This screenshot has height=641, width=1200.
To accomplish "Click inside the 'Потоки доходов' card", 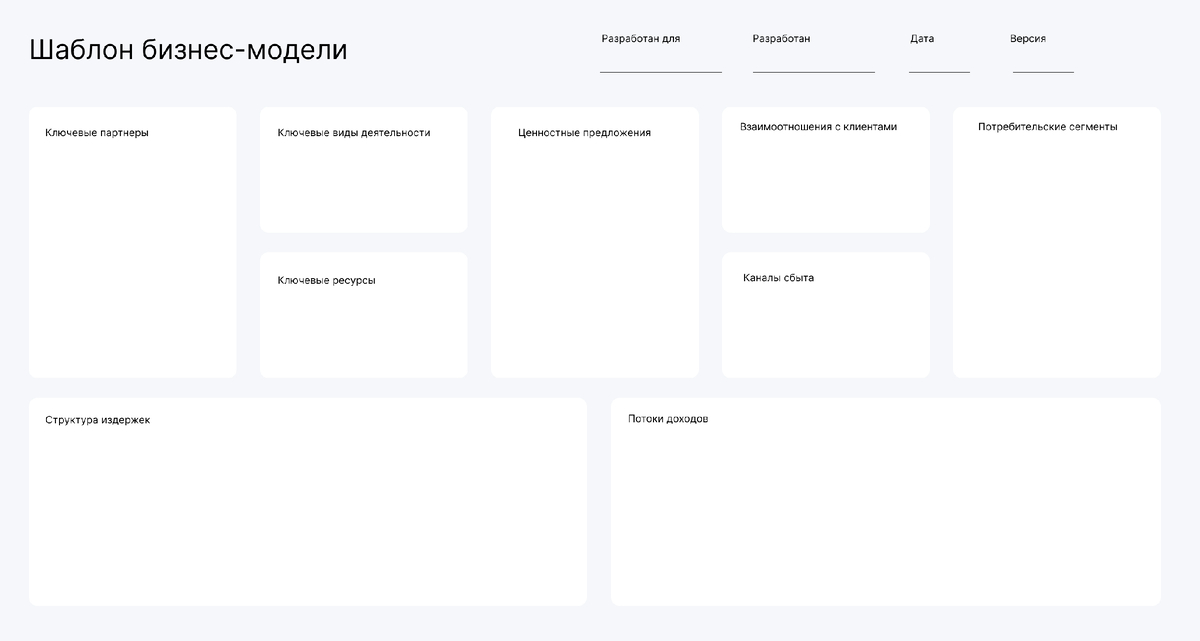I will (886, 502).
